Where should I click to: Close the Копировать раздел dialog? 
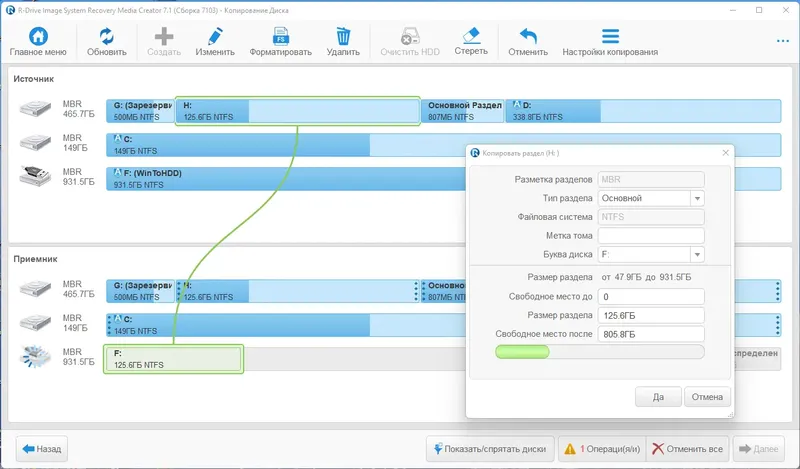pos(726,153)
